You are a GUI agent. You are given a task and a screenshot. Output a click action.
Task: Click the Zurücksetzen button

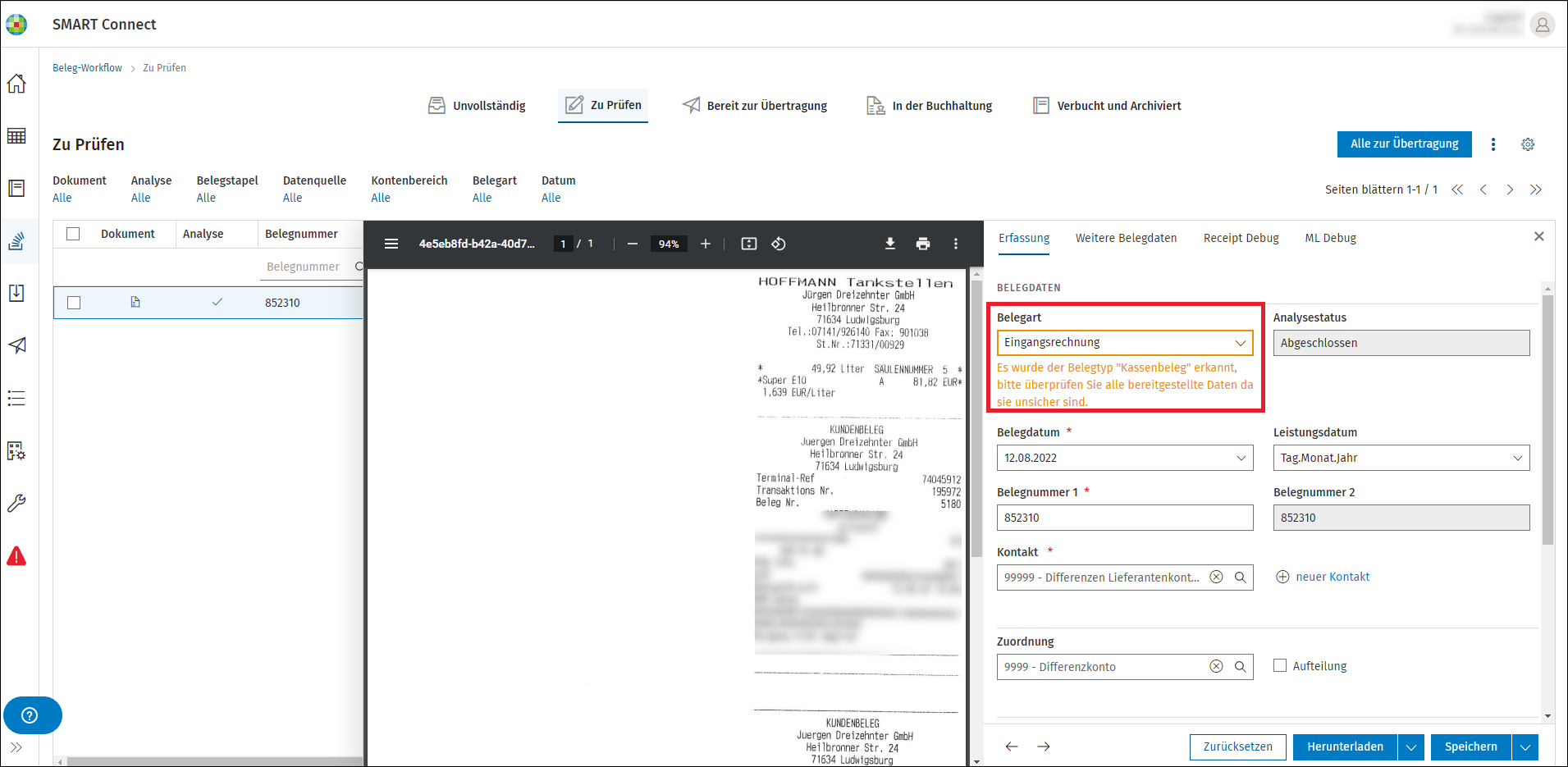tap(1237, 747)
